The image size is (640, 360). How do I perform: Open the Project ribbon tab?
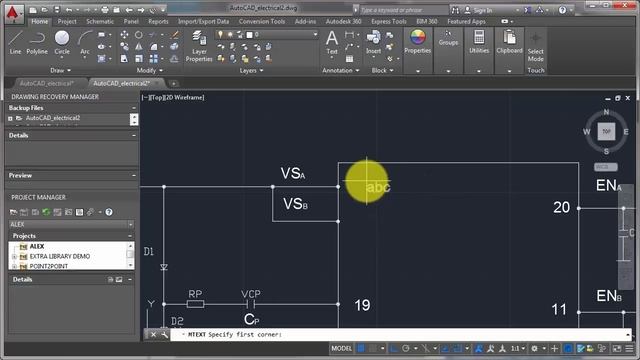pyautogui.click(x=67, y=21)
